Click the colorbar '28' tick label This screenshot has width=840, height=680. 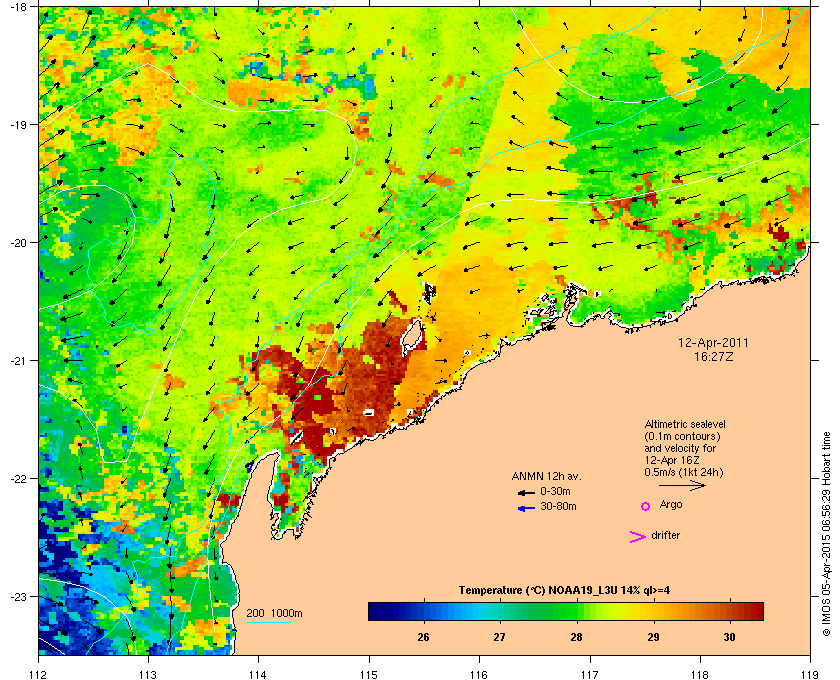click(x=576, y=637)
